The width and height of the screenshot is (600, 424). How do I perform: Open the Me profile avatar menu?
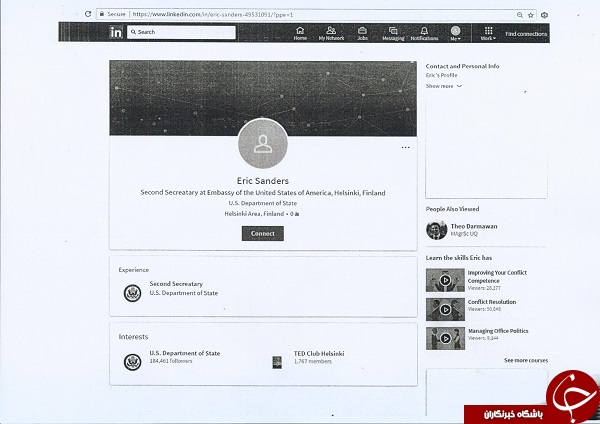coord(455,31)
